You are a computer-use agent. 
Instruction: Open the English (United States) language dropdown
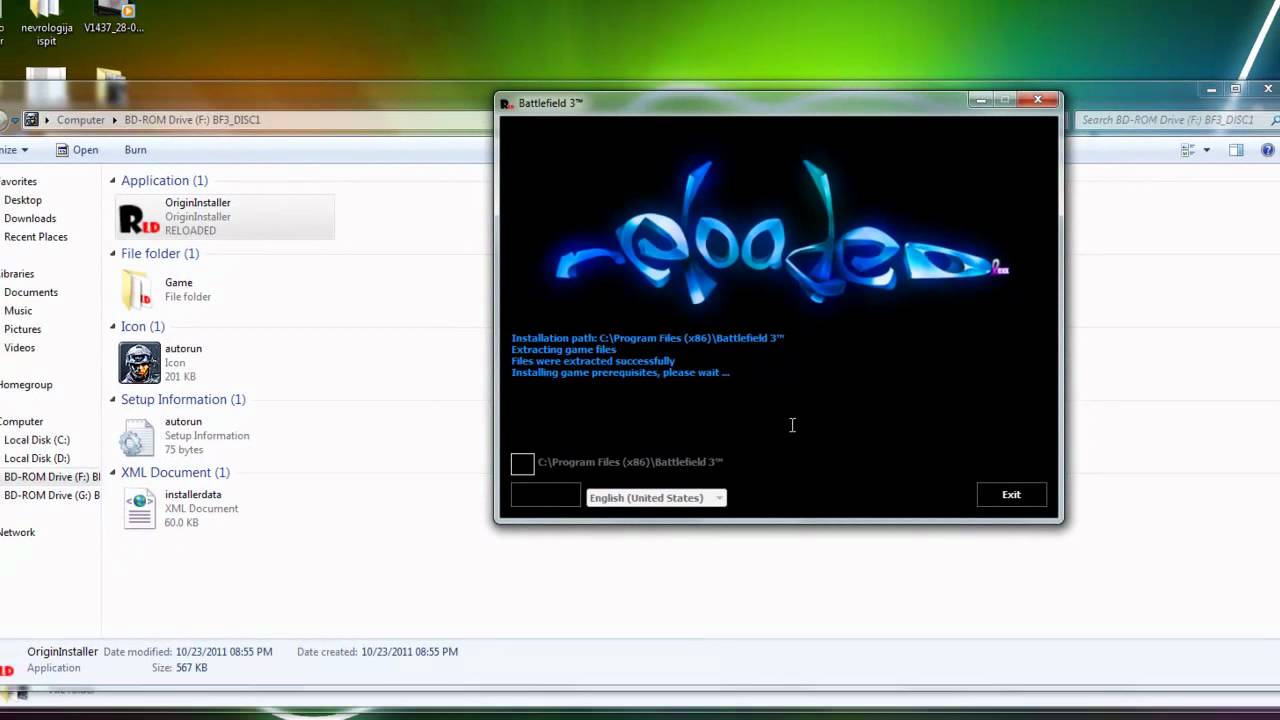pos(656,498)
